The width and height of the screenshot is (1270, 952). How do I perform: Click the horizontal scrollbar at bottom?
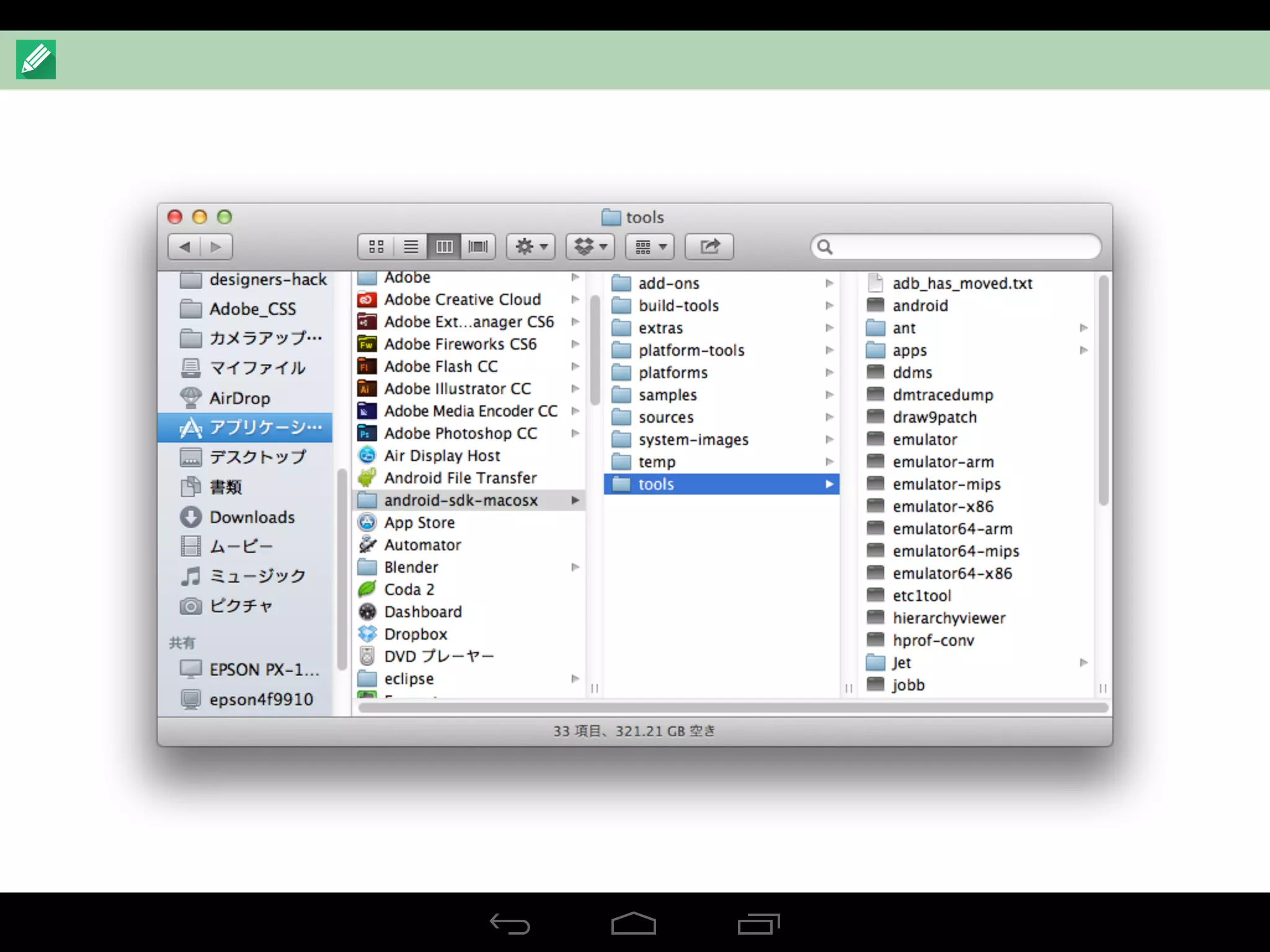732,708
